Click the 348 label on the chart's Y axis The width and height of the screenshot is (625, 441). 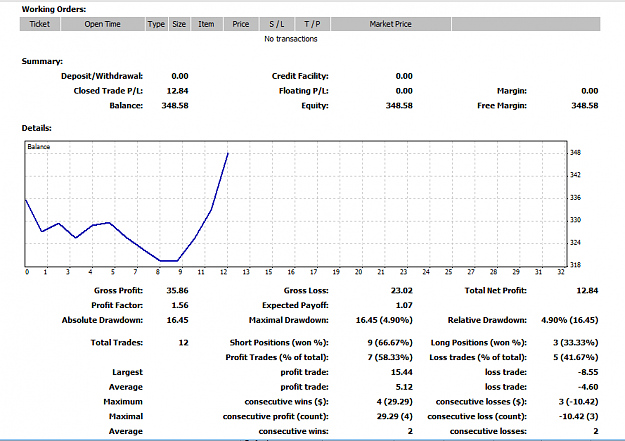[575, 152]
